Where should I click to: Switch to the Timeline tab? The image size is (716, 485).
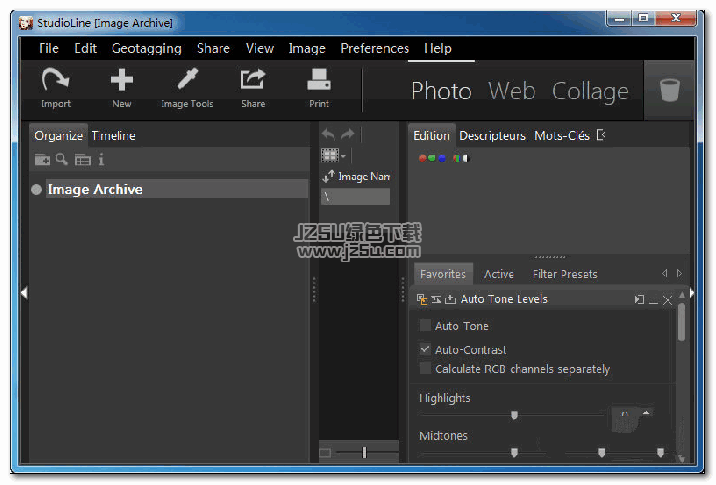[113, 136]
